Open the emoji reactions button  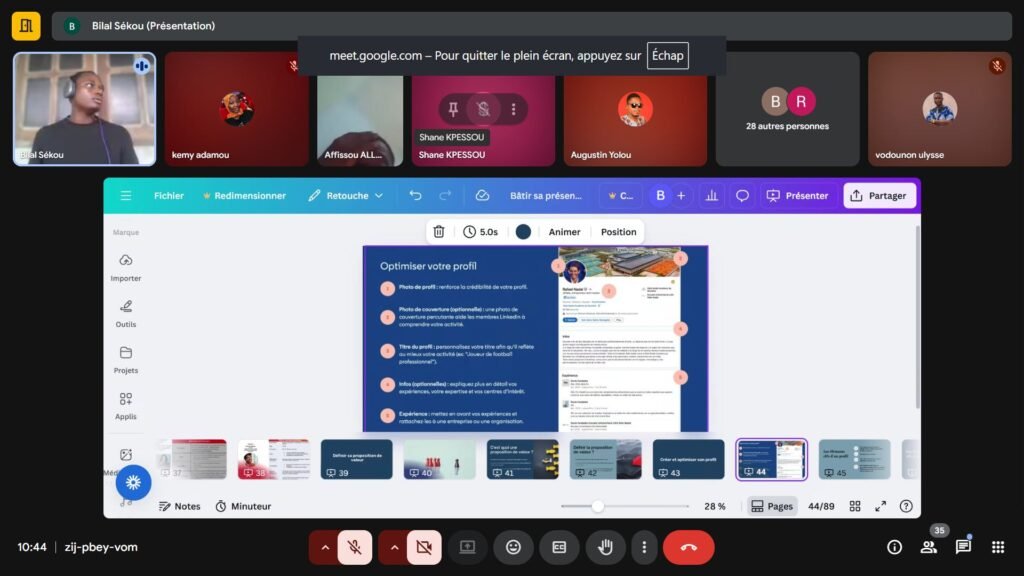513,547
